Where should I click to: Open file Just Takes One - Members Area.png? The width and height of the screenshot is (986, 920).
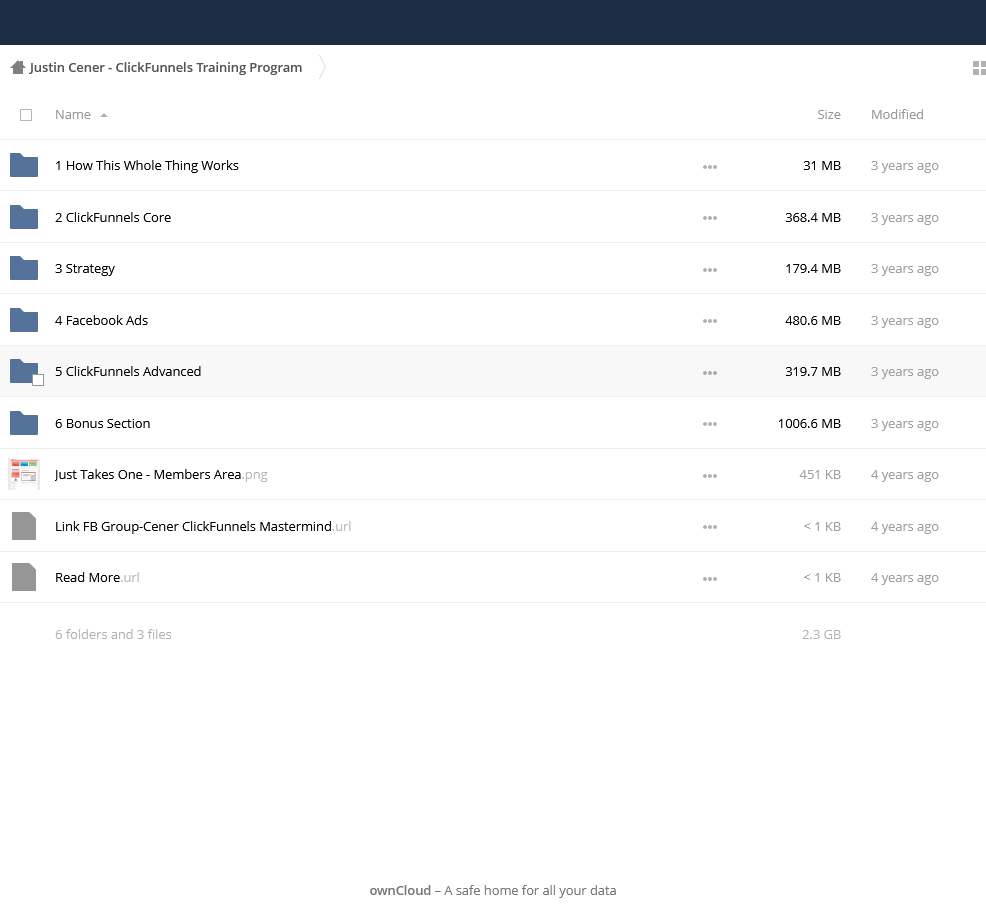pyautogui.click(x=161, y=475)
